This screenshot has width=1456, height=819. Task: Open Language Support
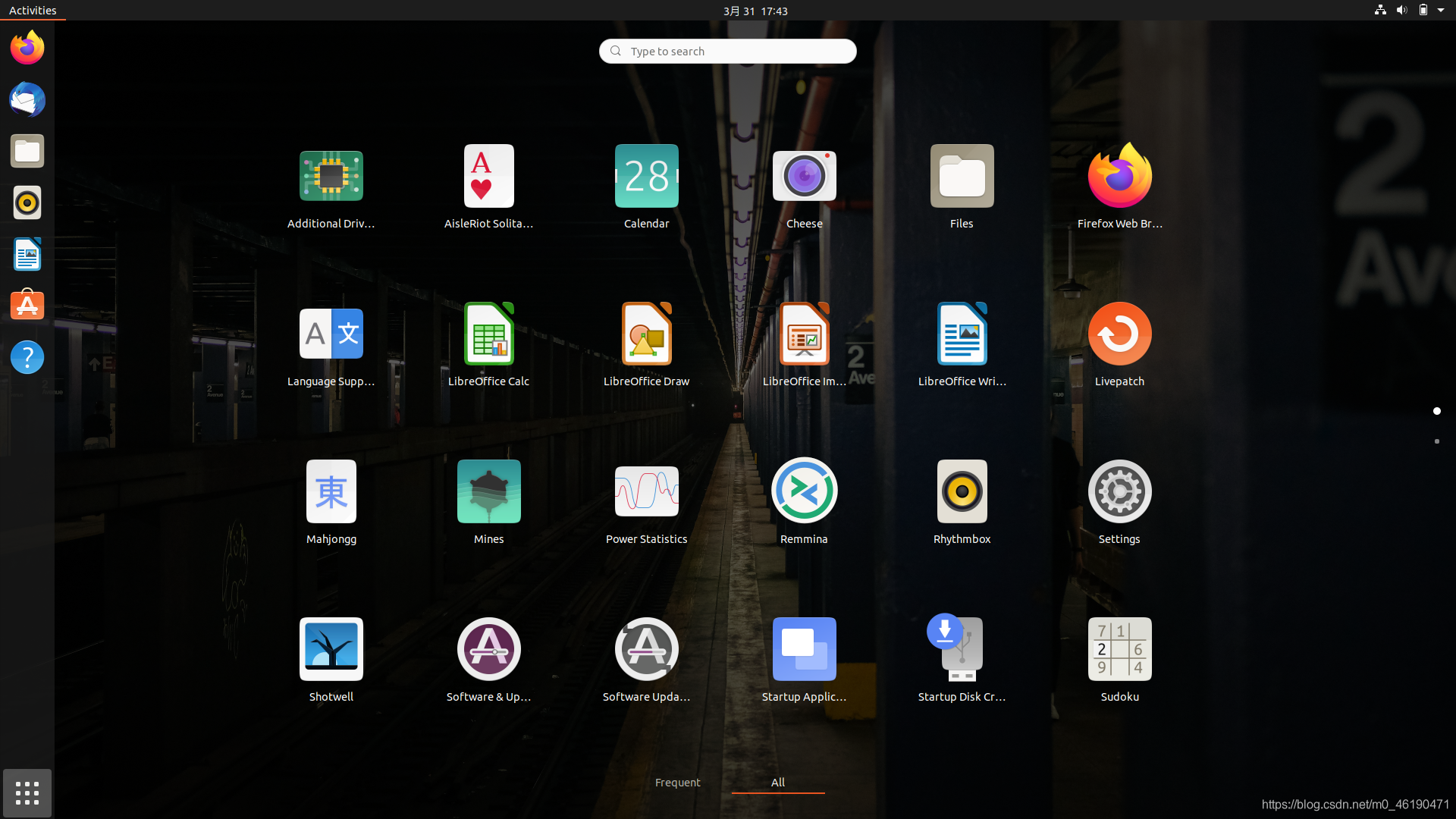[x=331, y=334]
